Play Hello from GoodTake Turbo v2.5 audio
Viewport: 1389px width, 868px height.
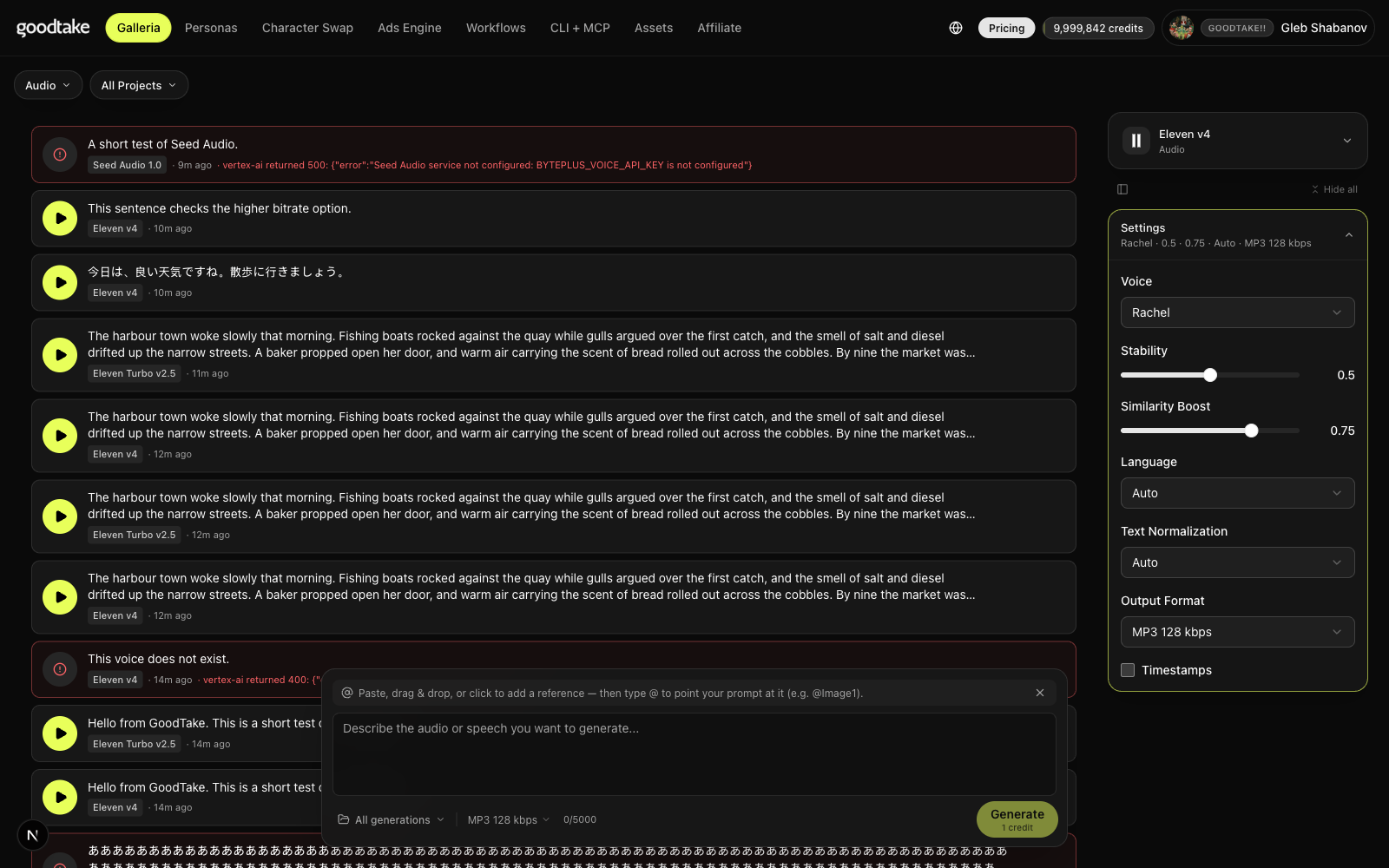60,733
